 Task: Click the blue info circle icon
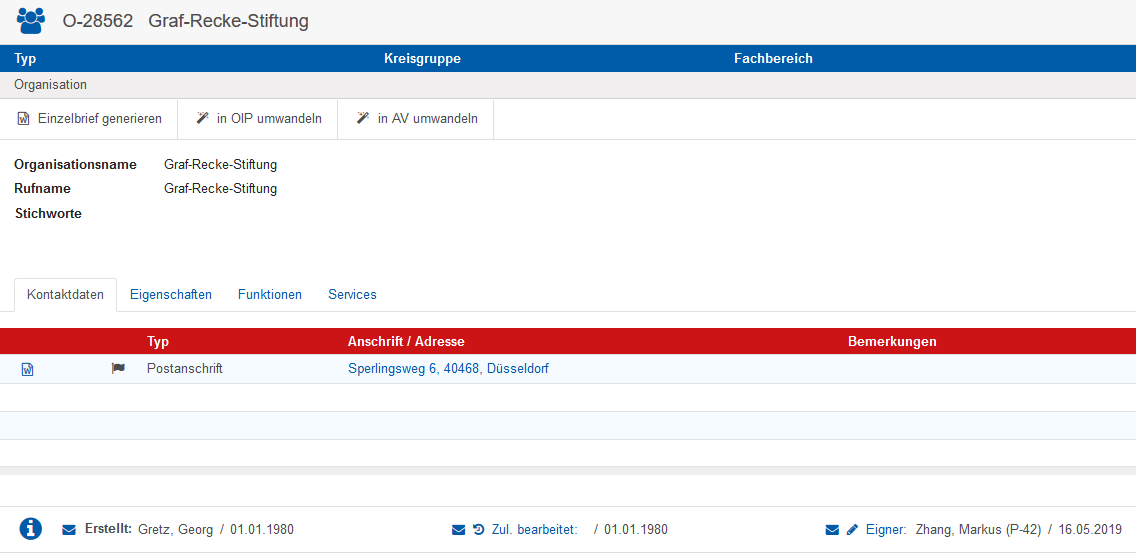click(x=31, y=529)
